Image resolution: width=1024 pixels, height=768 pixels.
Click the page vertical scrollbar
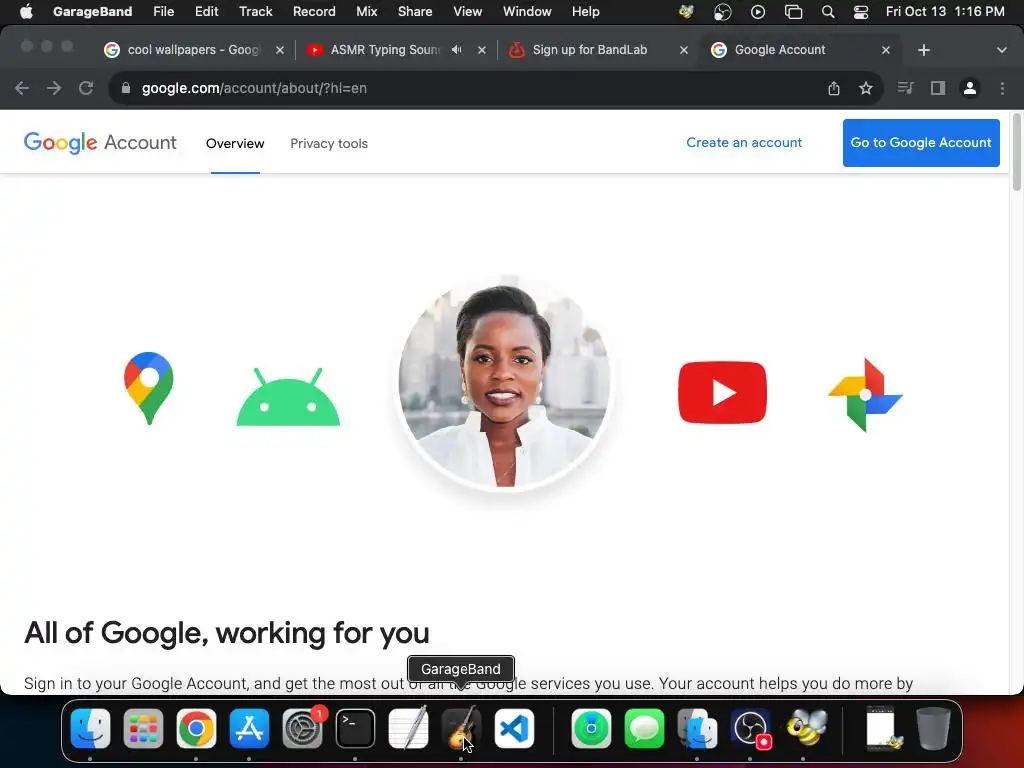tap(1017, 152)
